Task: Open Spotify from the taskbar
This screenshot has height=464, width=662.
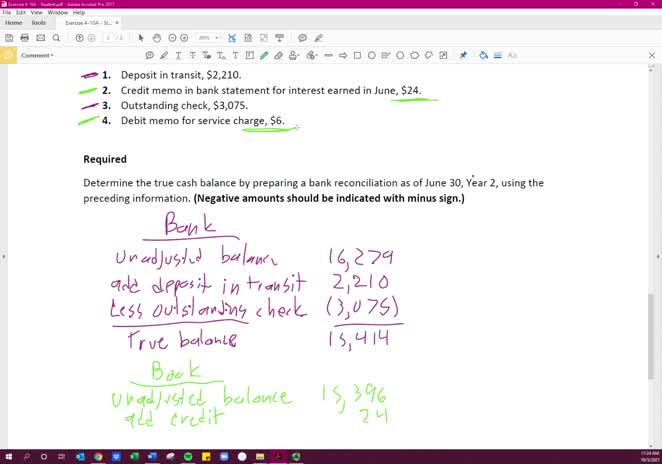Action: click(x=188, y=456)
